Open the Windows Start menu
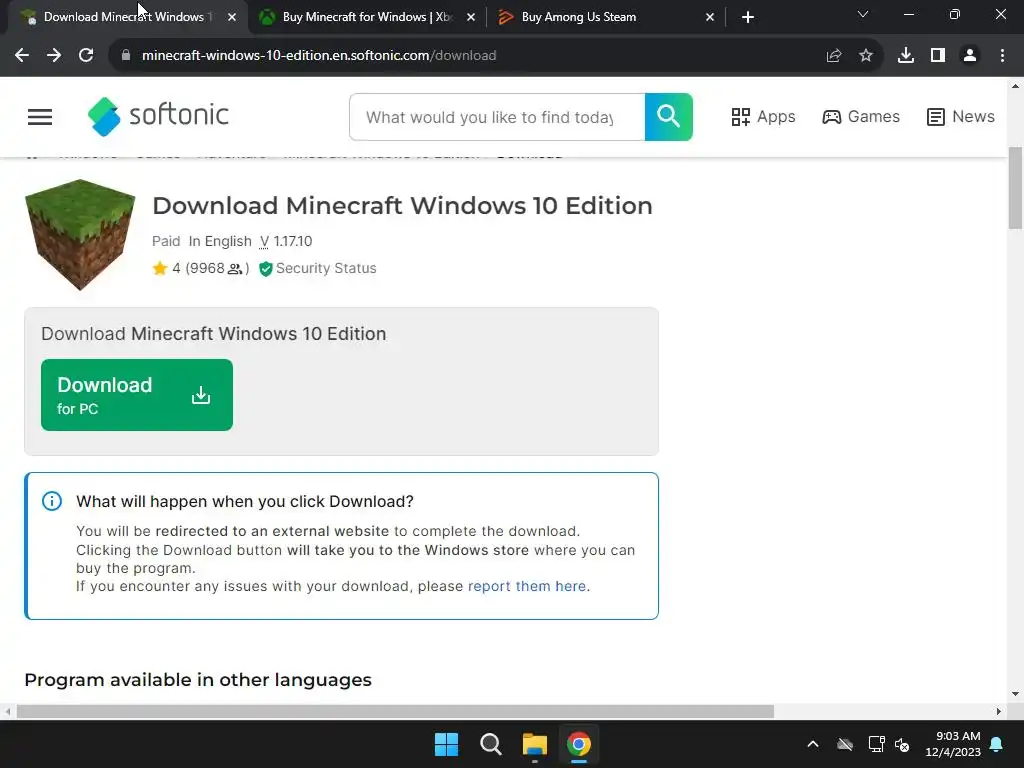The width and height of the screenshot is (1024, 768). [x=447, y=744]
